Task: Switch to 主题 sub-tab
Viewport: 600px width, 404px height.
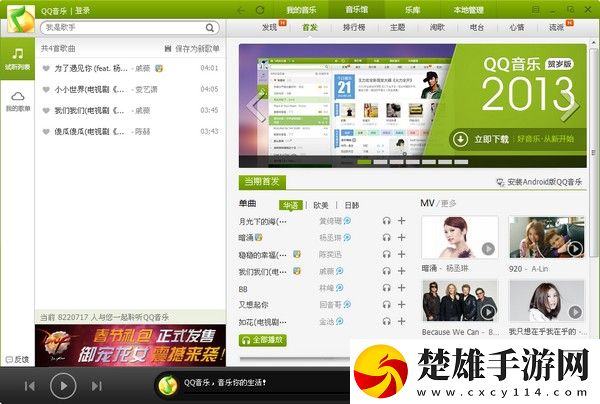Action: pos(398,28)
